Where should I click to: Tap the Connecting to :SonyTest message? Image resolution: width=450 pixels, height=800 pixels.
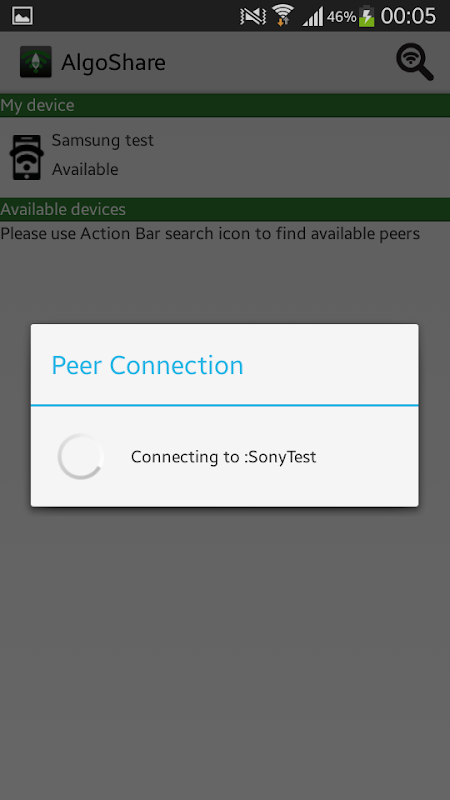coord(223,457)
